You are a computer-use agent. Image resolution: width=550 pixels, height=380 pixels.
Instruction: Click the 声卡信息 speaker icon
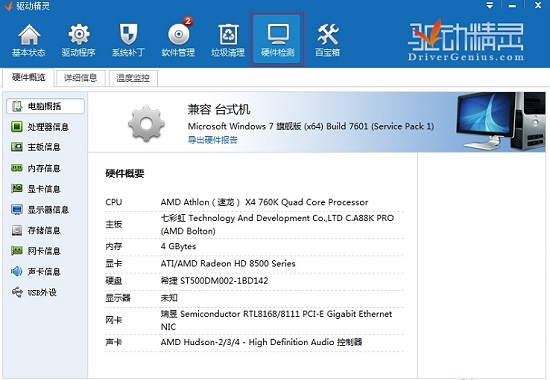16,271
